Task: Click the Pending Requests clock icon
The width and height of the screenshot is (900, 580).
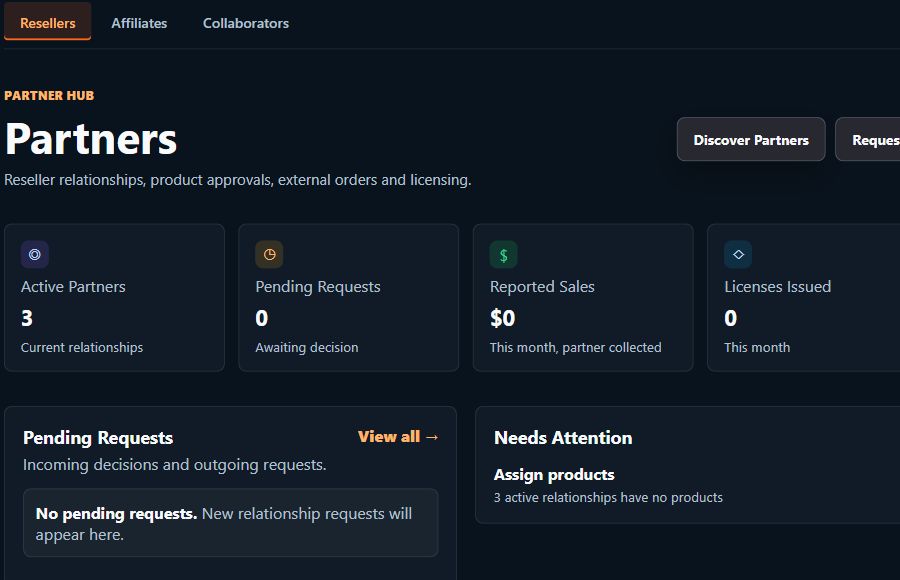Action: (x=269, y=254)
